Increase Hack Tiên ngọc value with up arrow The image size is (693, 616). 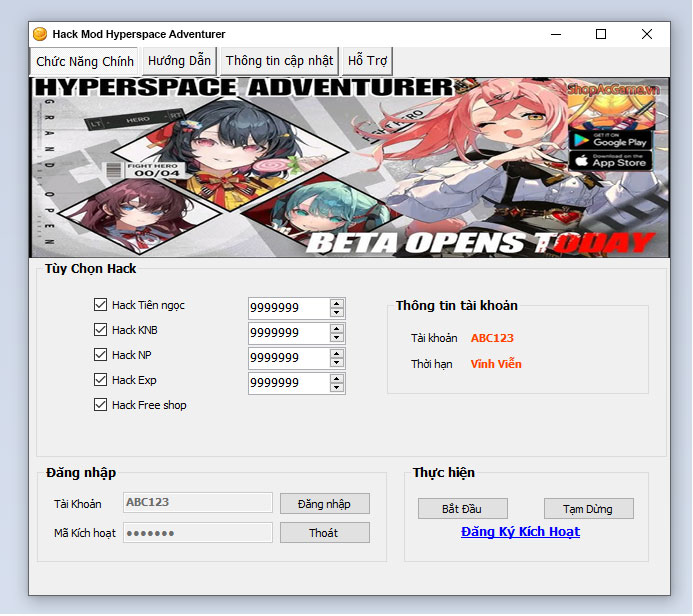337,304
